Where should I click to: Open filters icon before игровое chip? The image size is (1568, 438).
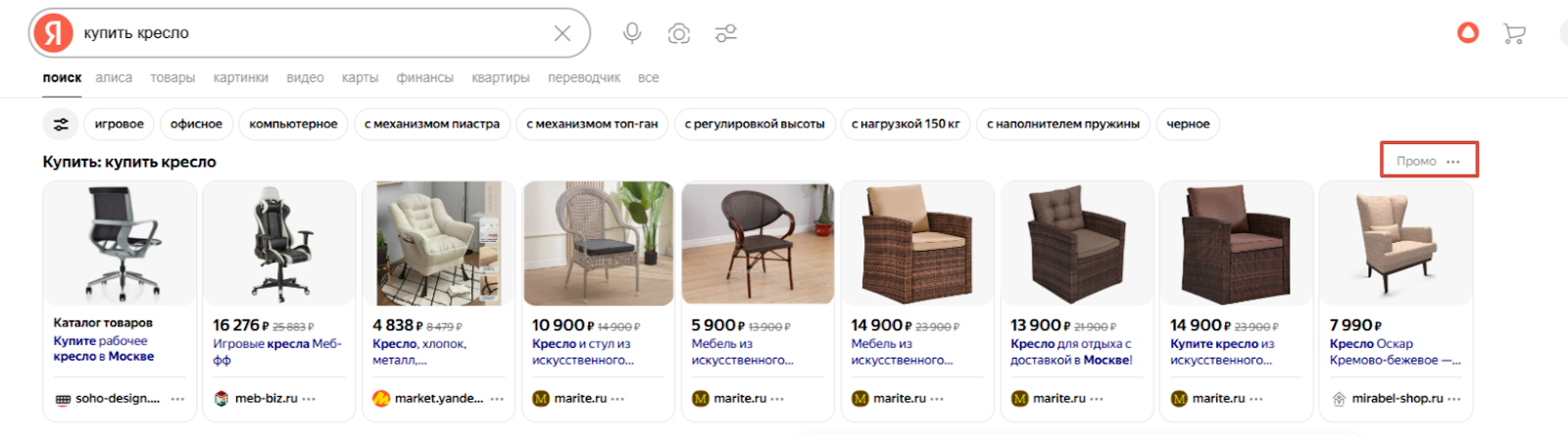61,124
